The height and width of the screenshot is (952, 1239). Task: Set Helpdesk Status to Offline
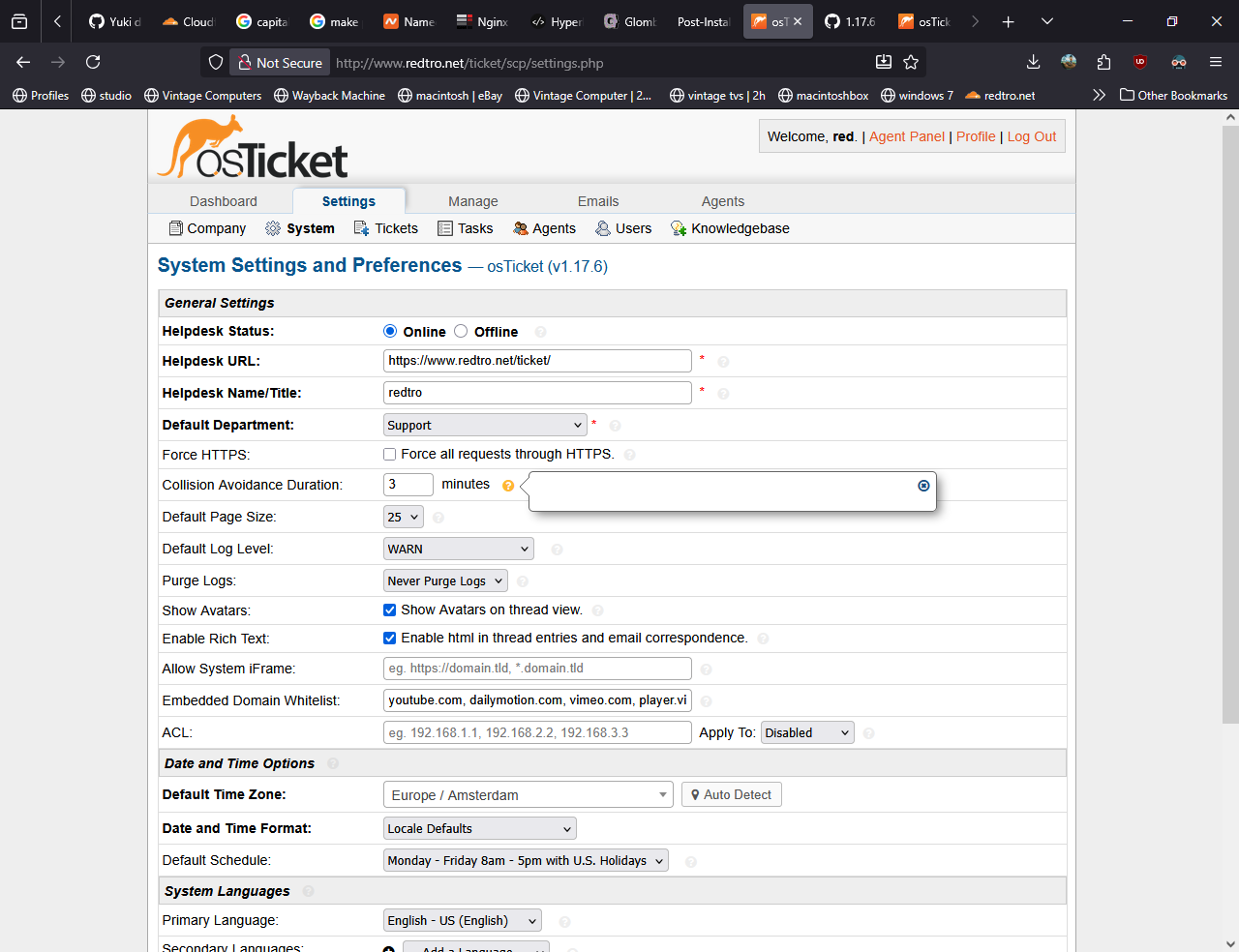point(461,331)
